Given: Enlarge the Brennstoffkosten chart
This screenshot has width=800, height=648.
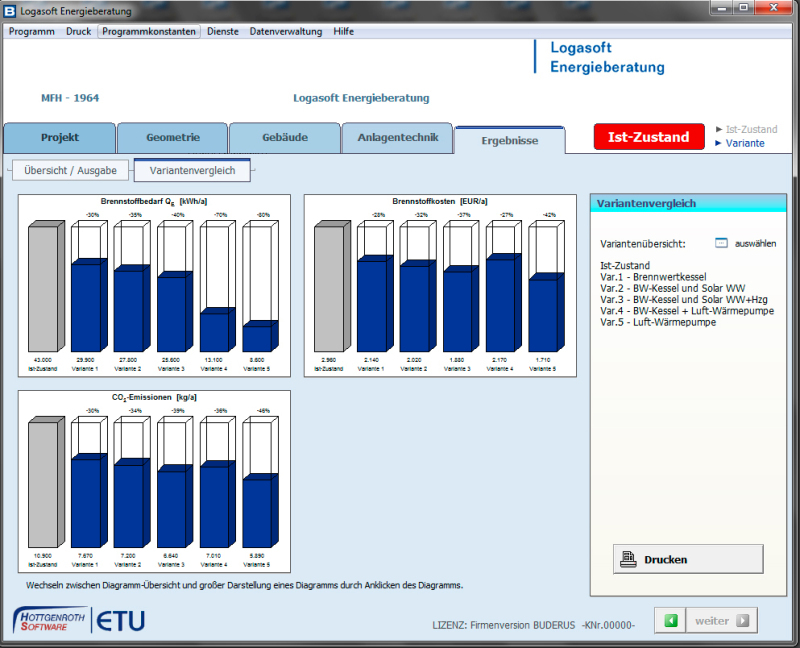Looking at the screenshot, I should click(x=440, y=286).
